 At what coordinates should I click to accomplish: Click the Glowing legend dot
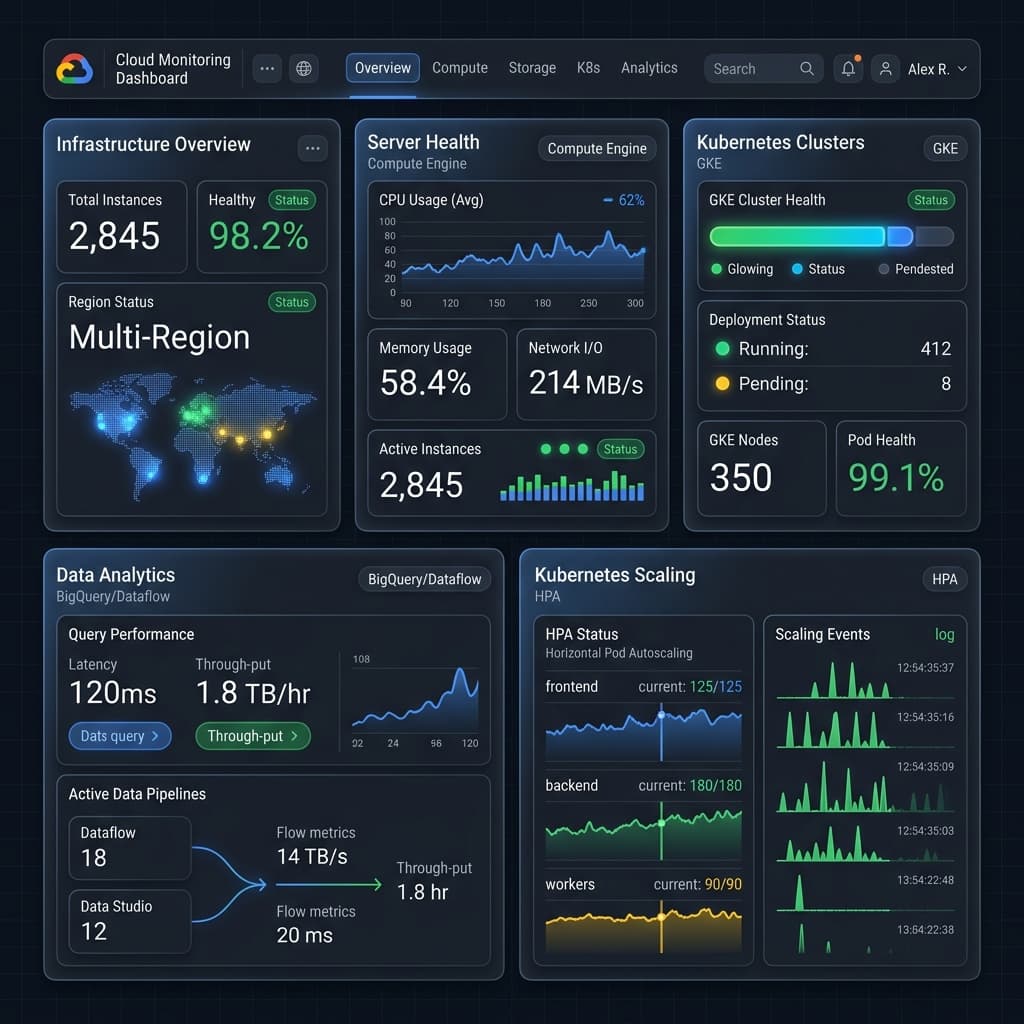click(x=716, y=268)
